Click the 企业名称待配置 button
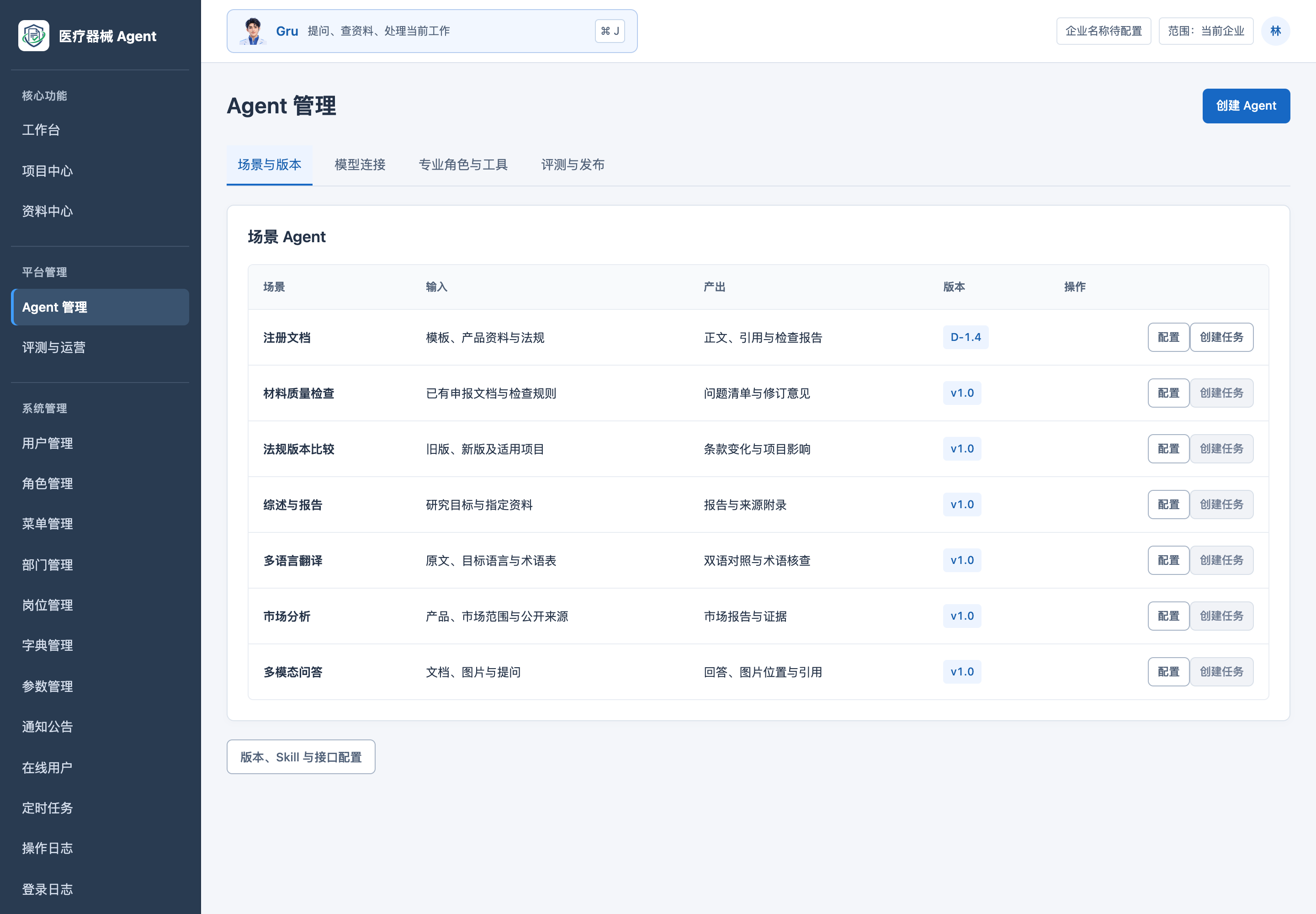1316x914 pixels. pyautogui.click(x=1103, y=31)
